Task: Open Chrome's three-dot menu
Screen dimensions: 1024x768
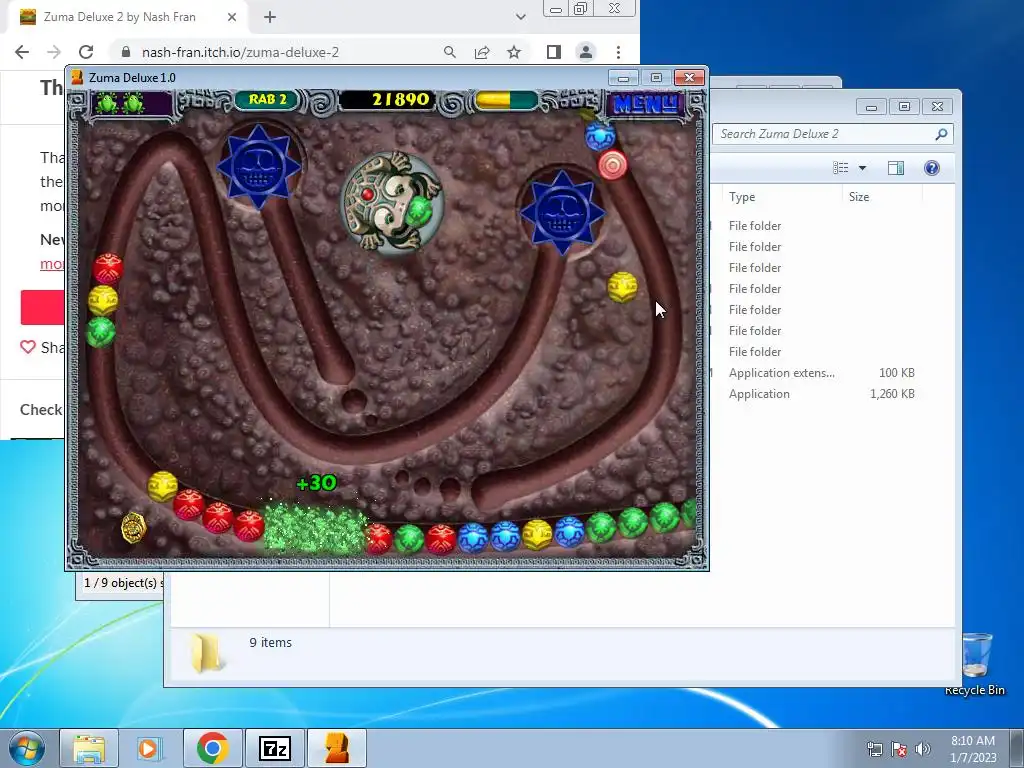Action: point(618,52)
